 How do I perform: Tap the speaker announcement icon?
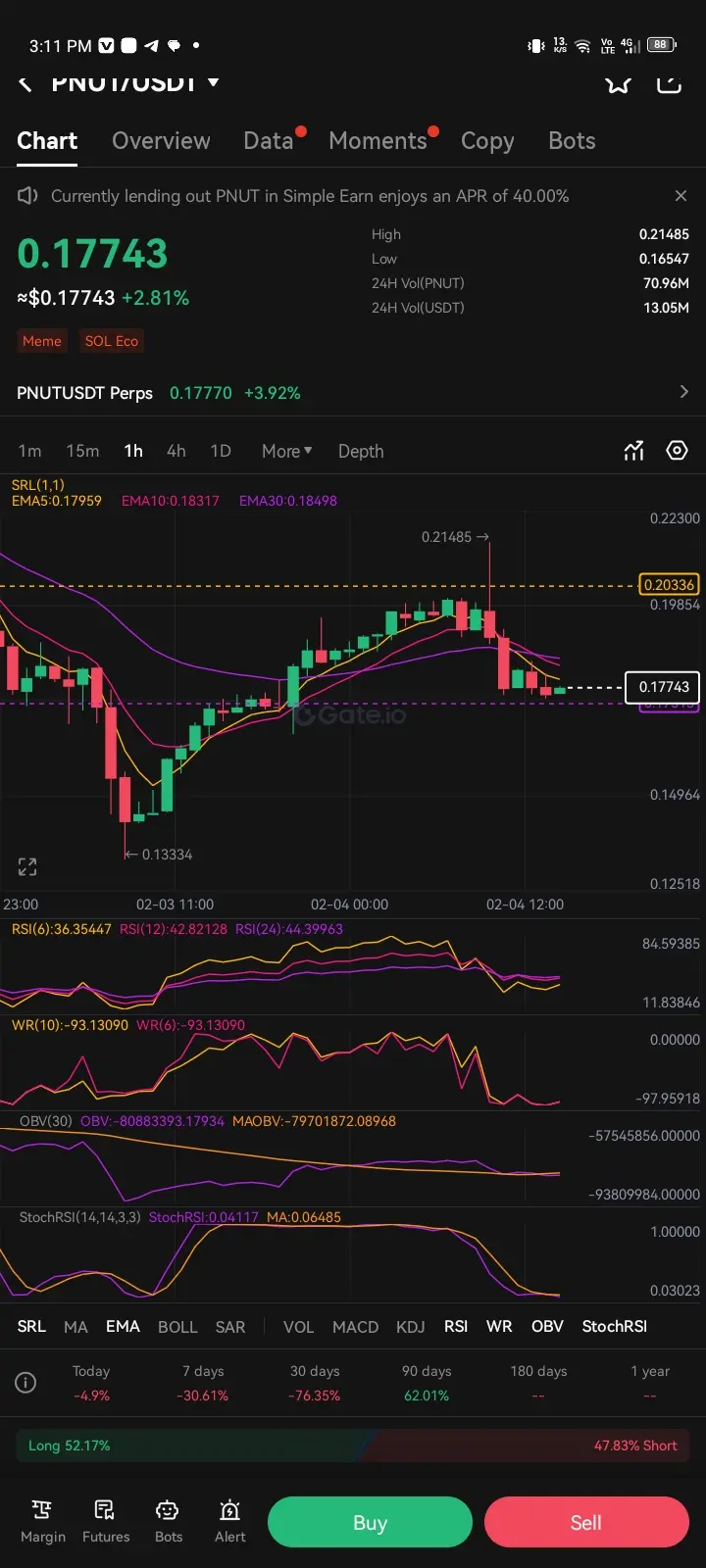tap(27, 196)
